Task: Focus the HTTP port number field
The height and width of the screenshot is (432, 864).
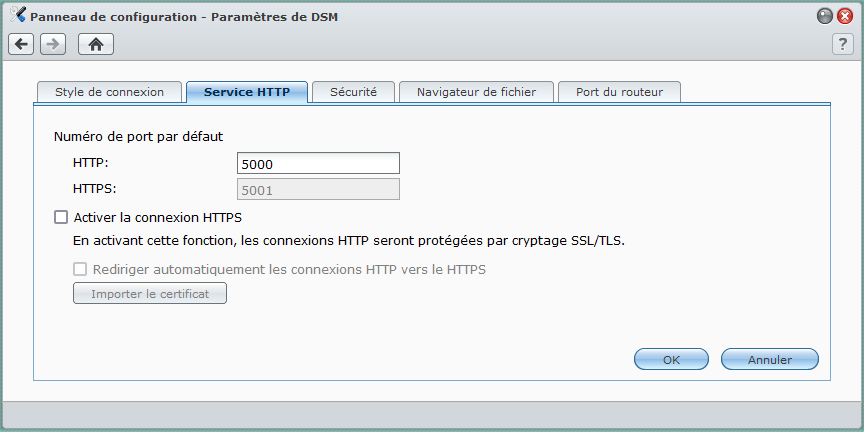Action: [x=318, y=164]
